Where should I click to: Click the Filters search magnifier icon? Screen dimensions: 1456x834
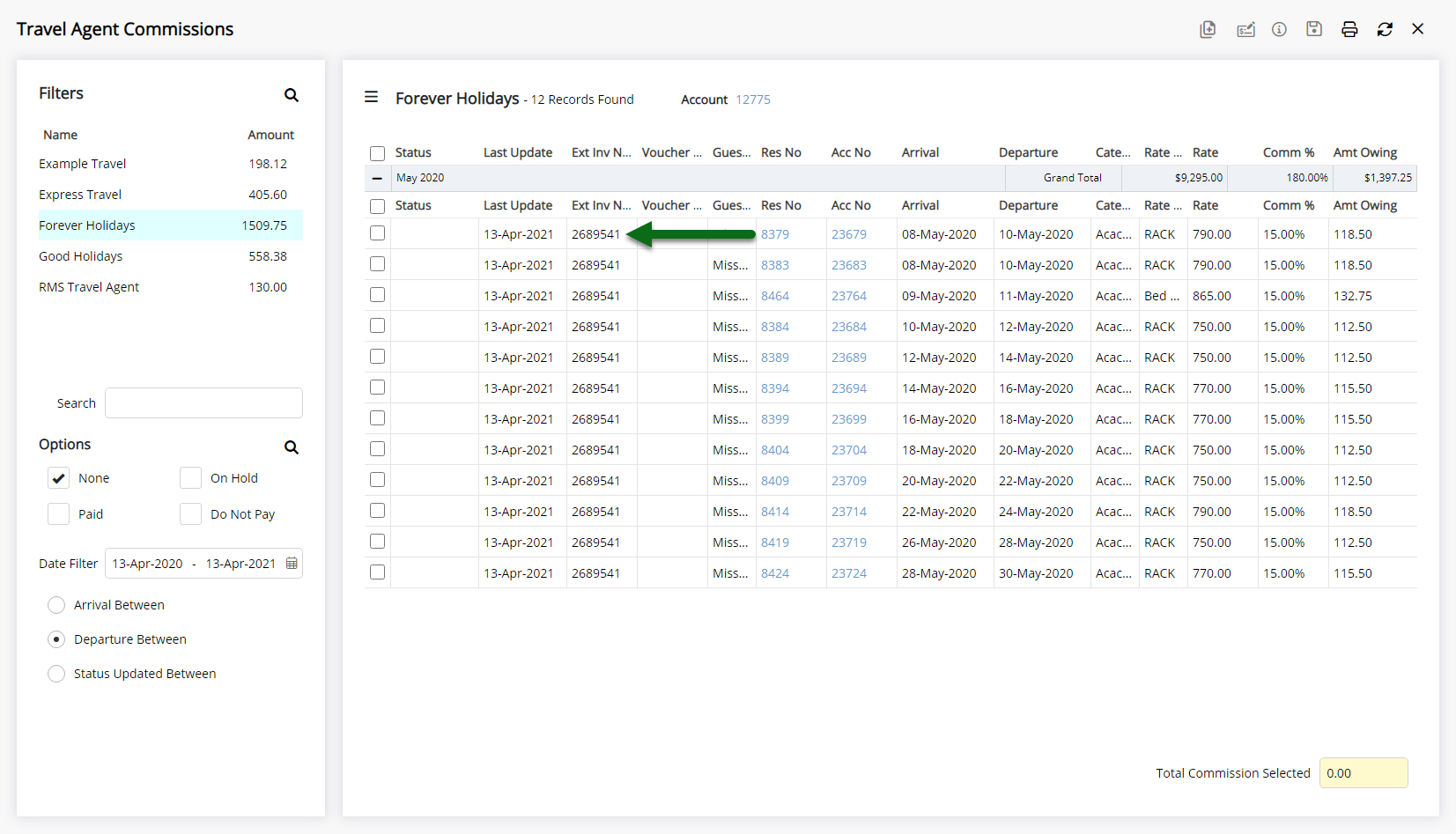point(292,95)
